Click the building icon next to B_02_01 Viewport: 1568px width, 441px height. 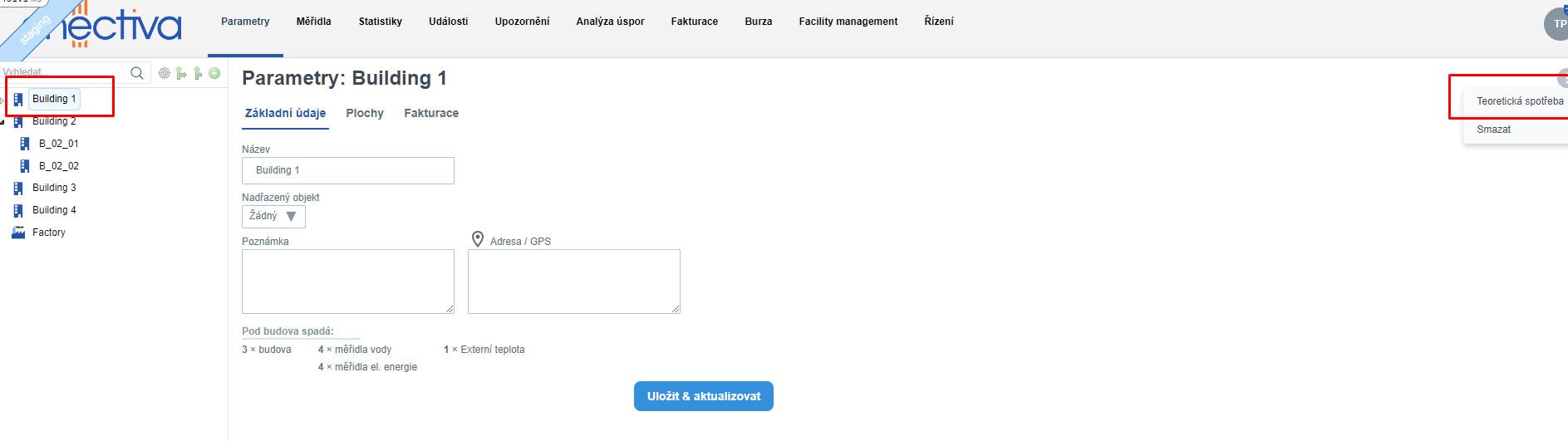[25, 144]
